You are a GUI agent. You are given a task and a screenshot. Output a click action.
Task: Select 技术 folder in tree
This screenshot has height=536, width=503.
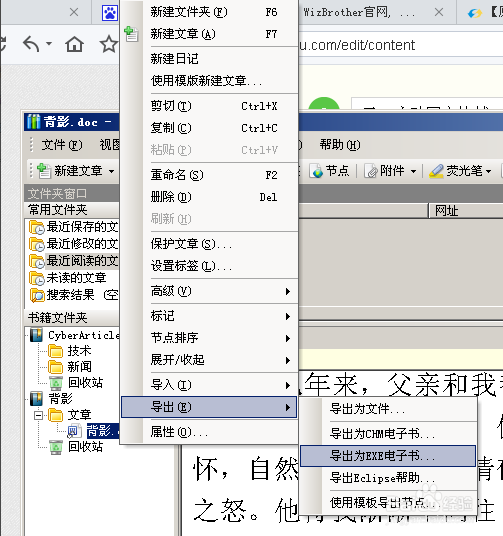[x=70, y=351]
